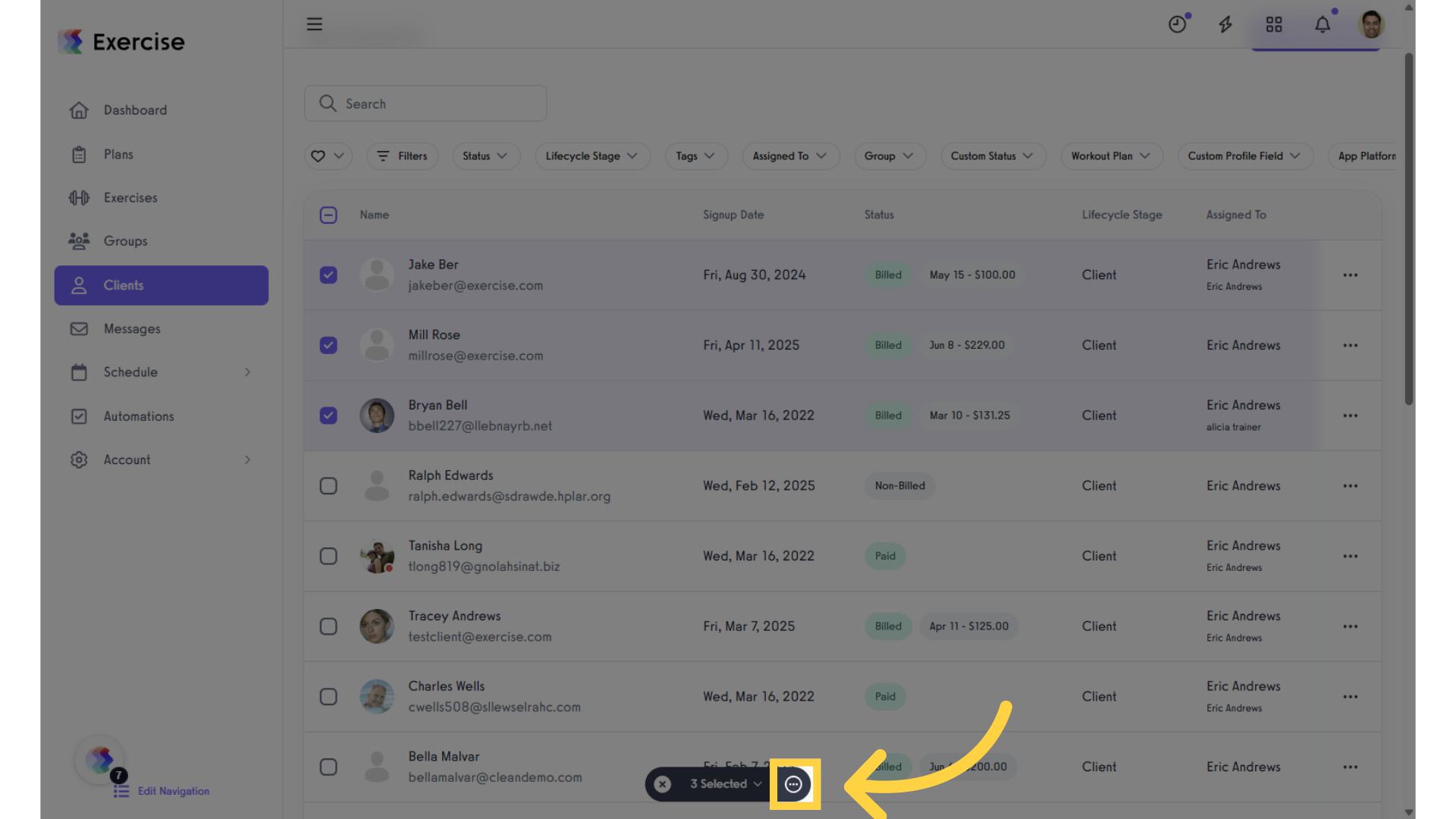Expand the Lifecycle Stage filter dropdown
Screen dimensions: 1456x819
pos(592,156)
